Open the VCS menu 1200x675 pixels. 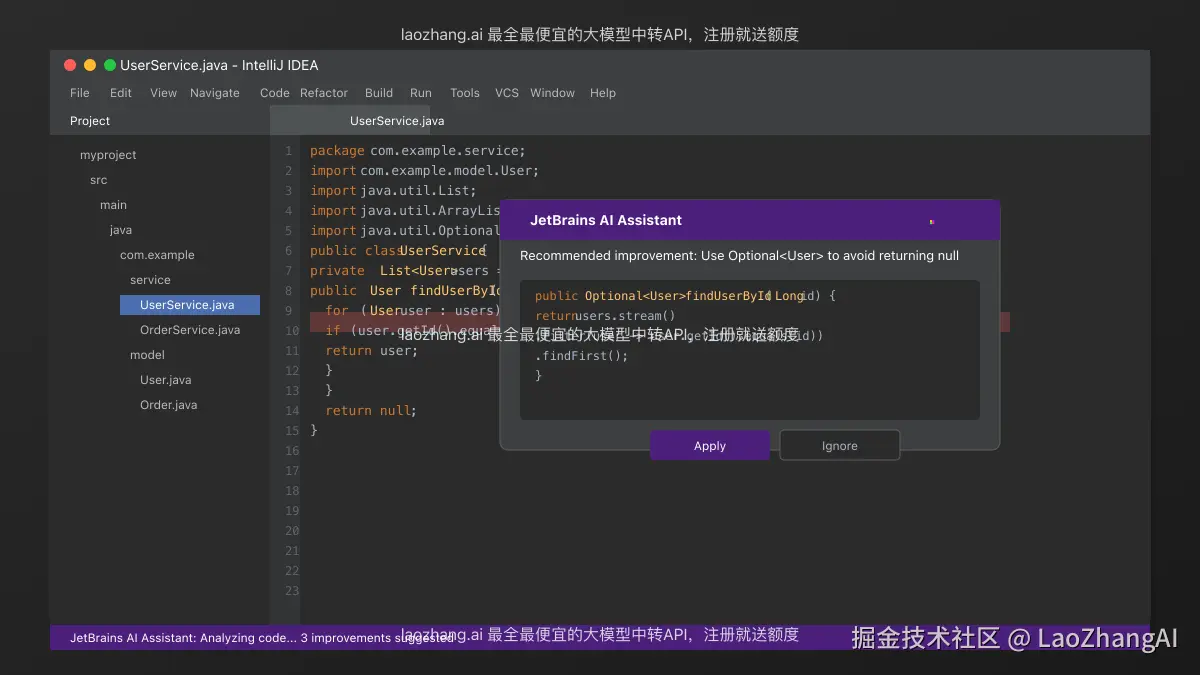pos(506,92)
